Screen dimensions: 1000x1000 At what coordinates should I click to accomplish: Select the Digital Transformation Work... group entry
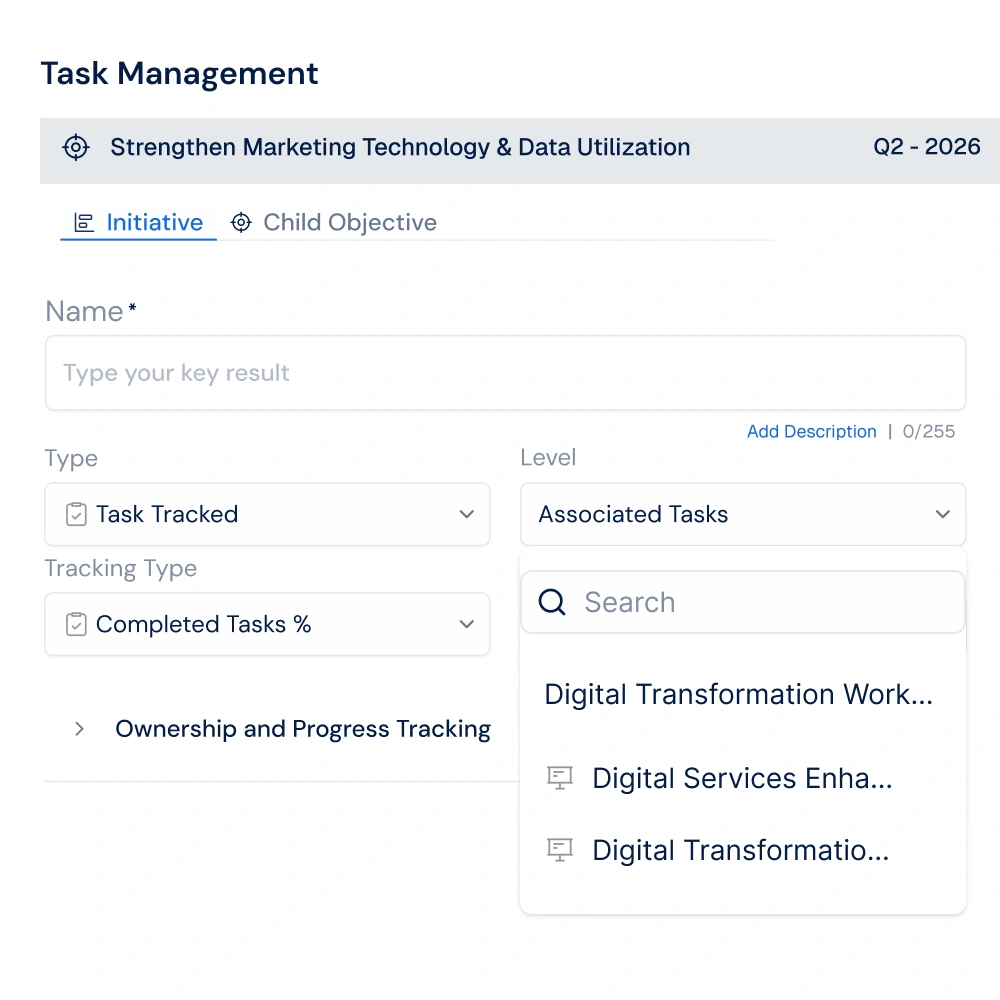tap(739, 695)
